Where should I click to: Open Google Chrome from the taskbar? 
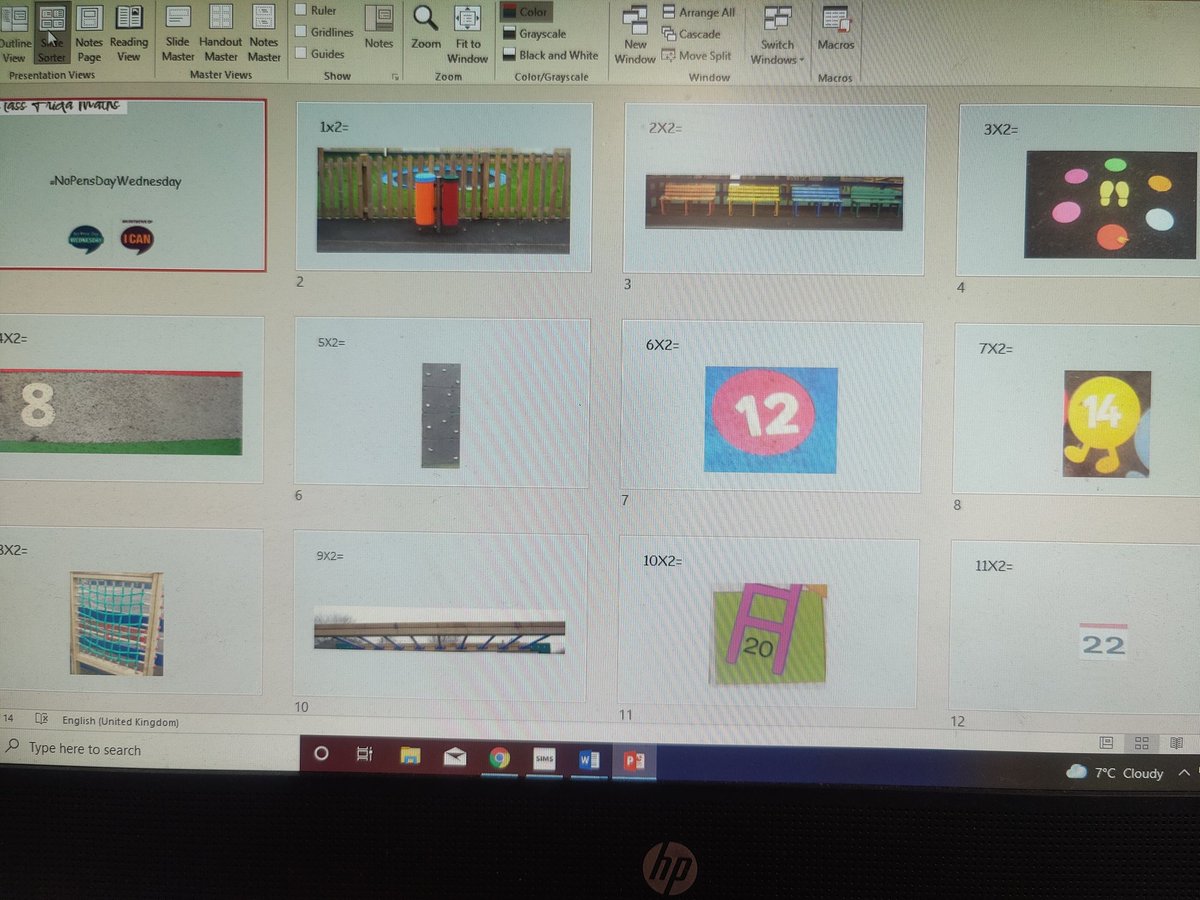500,759
